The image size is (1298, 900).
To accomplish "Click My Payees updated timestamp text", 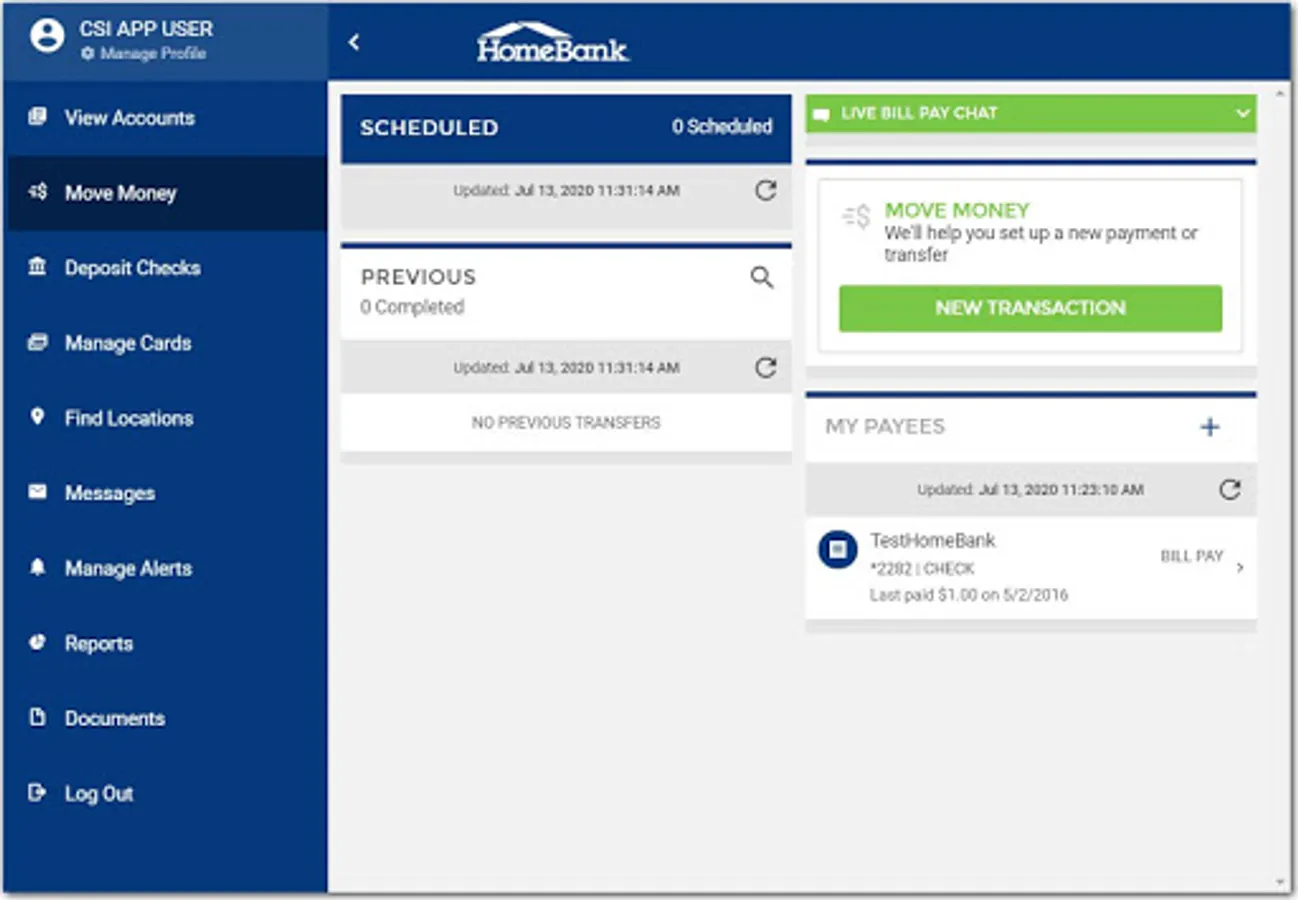I will coord(1030,490).
